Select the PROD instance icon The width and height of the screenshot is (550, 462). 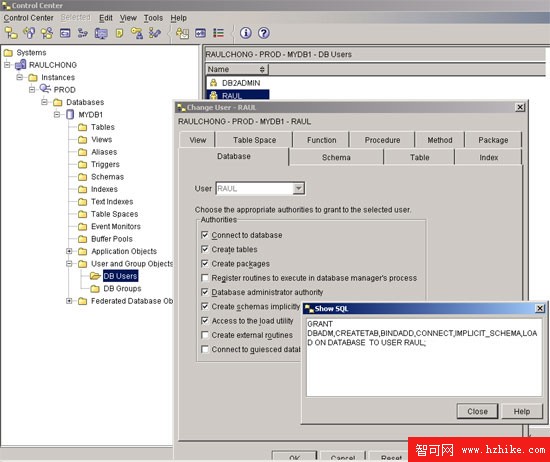pos(45,89)
